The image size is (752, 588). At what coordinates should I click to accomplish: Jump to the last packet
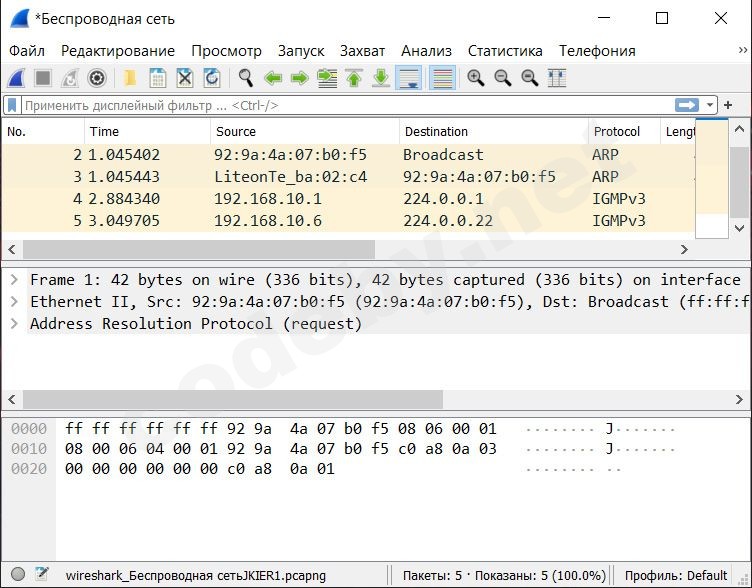(381, 78)
